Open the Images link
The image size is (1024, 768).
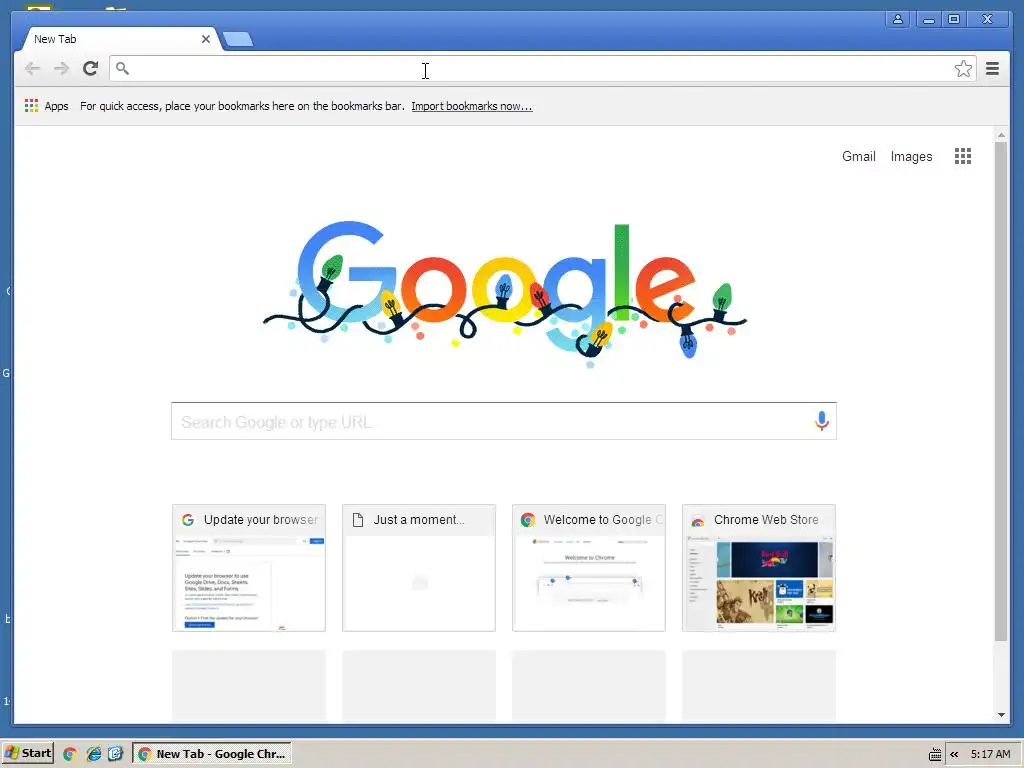[911, 156]
